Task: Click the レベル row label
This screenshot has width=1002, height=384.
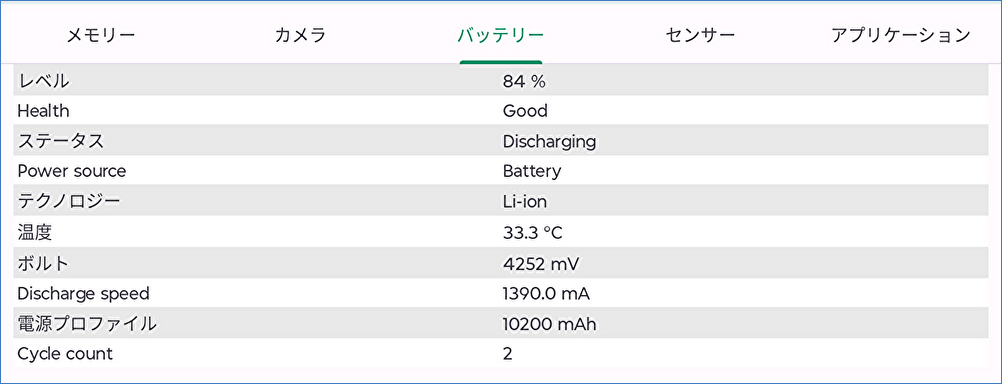Action: pyautogui.click(x=43, y=81)
